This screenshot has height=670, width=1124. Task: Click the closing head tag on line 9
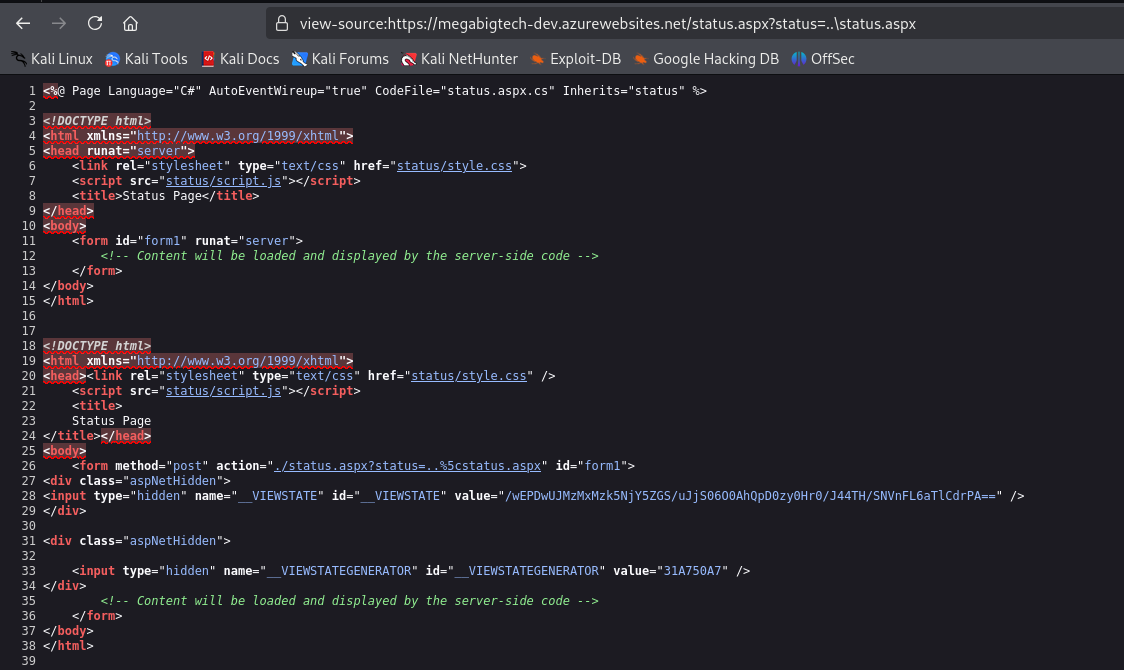tap(68, 211)
